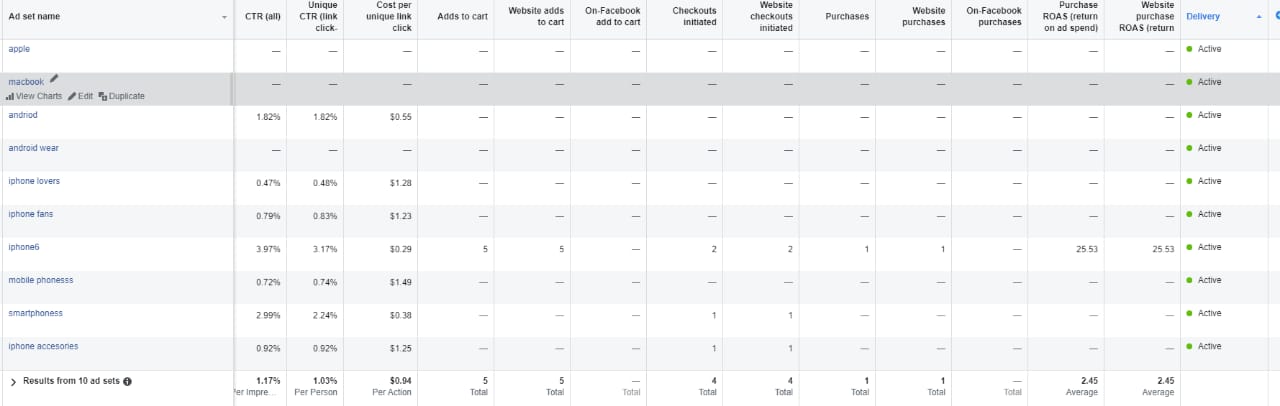Open the iphone6 ad set link
This screenshot has width=1280, height=406.
pyautogui.click(x=24, y=247)
